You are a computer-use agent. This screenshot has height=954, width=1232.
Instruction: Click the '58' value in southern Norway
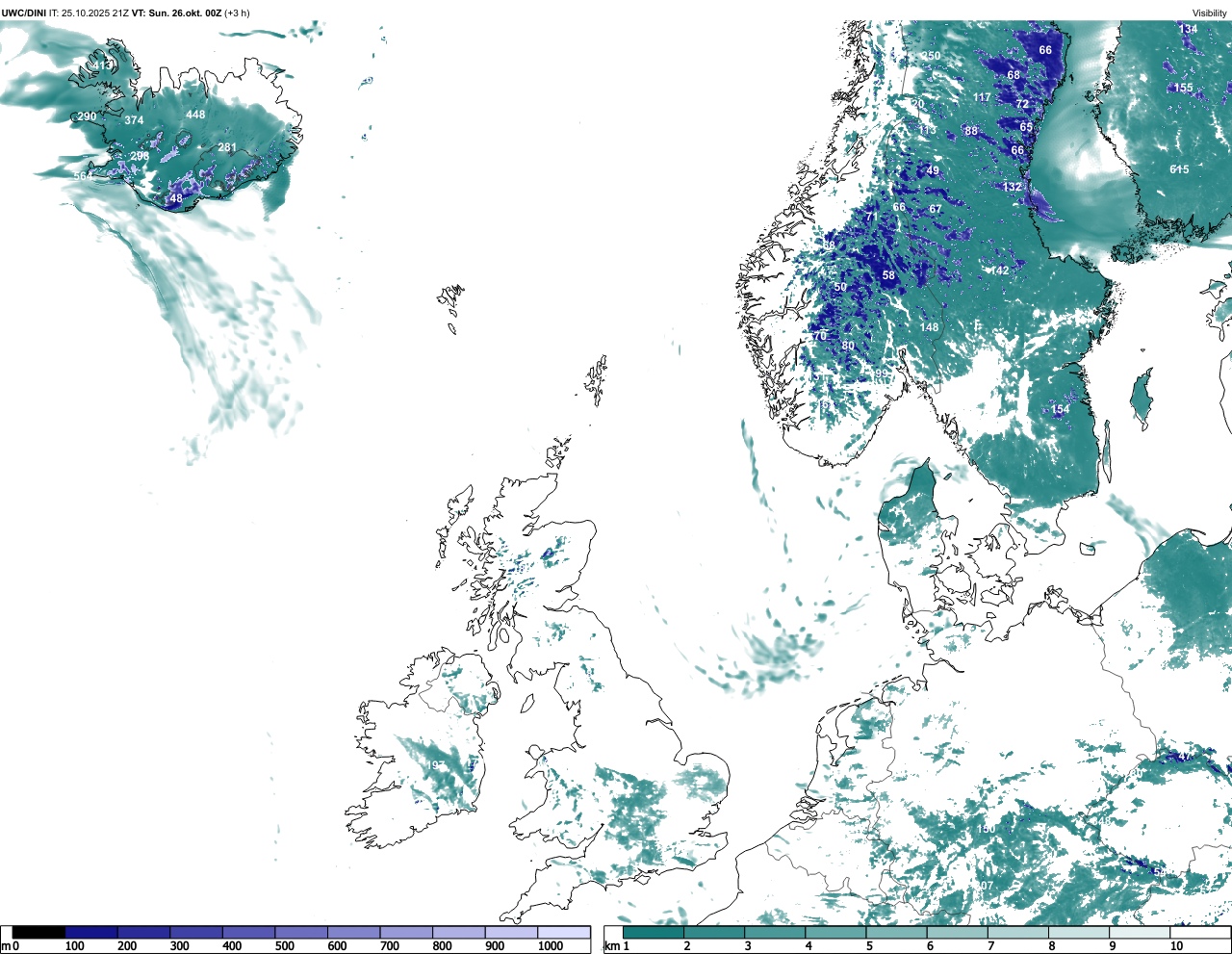888,275
